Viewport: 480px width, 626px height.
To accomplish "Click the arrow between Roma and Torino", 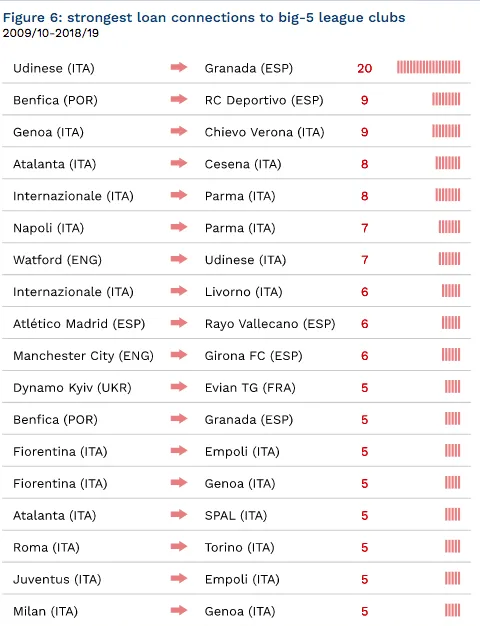I will 179,546.
